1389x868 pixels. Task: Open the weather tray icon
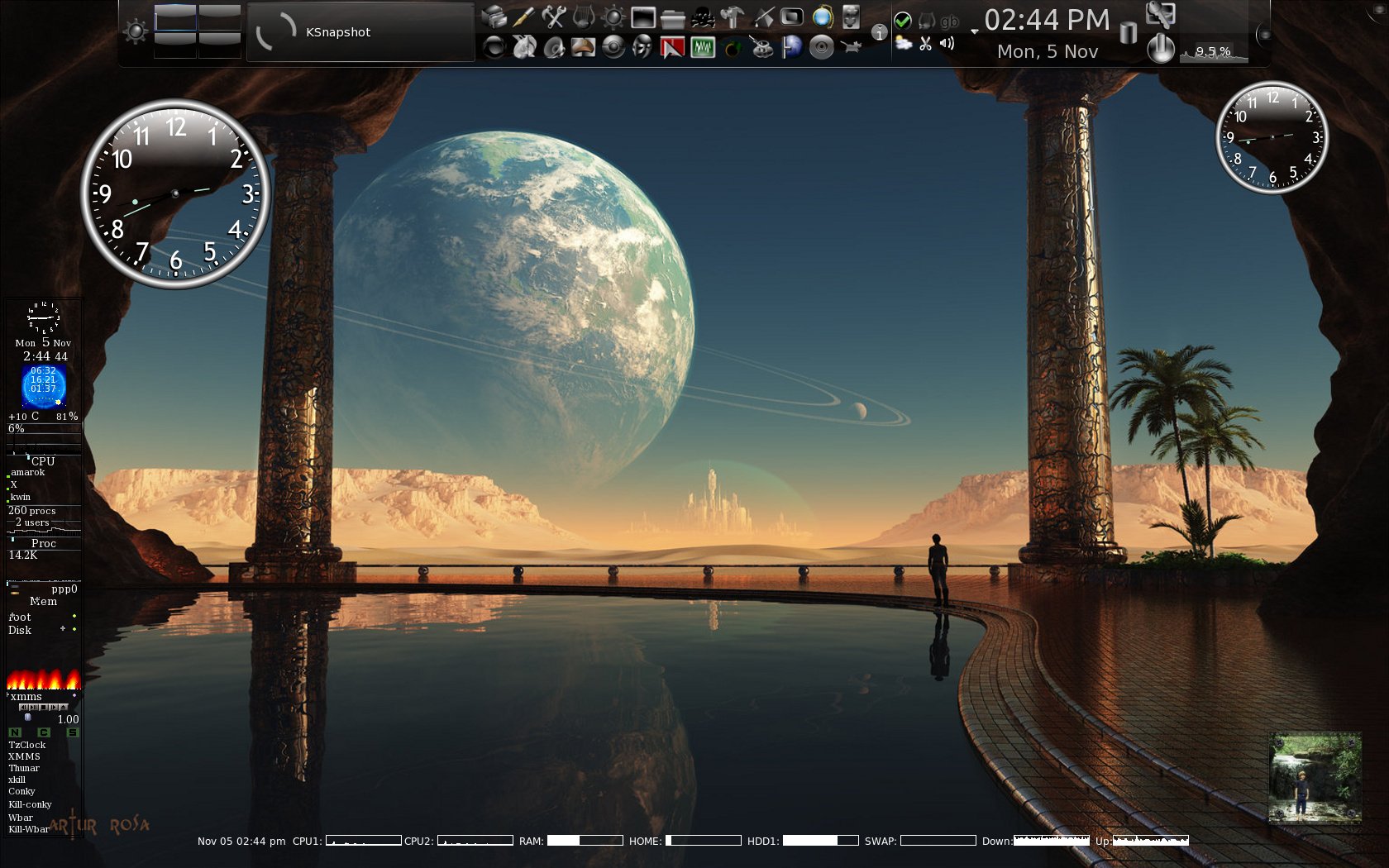903,43
